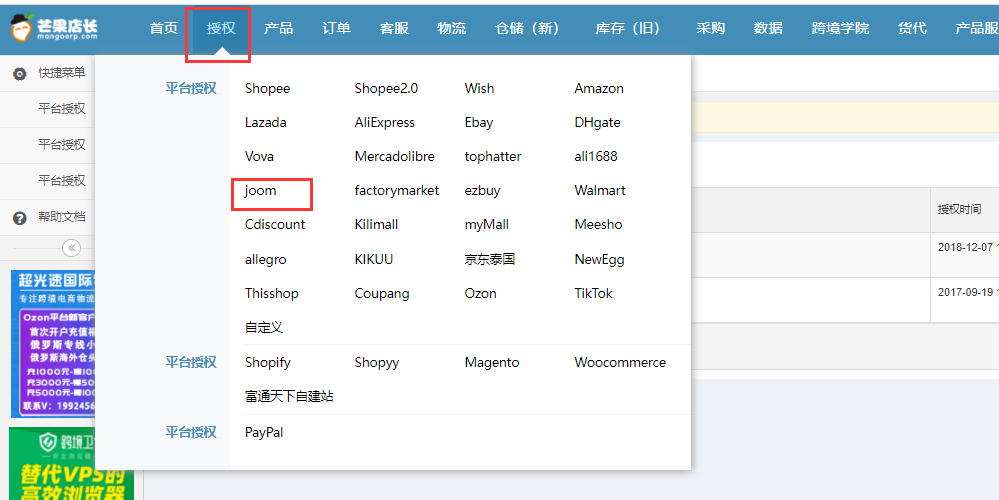Select Vova platform authorization

point(259,156)
